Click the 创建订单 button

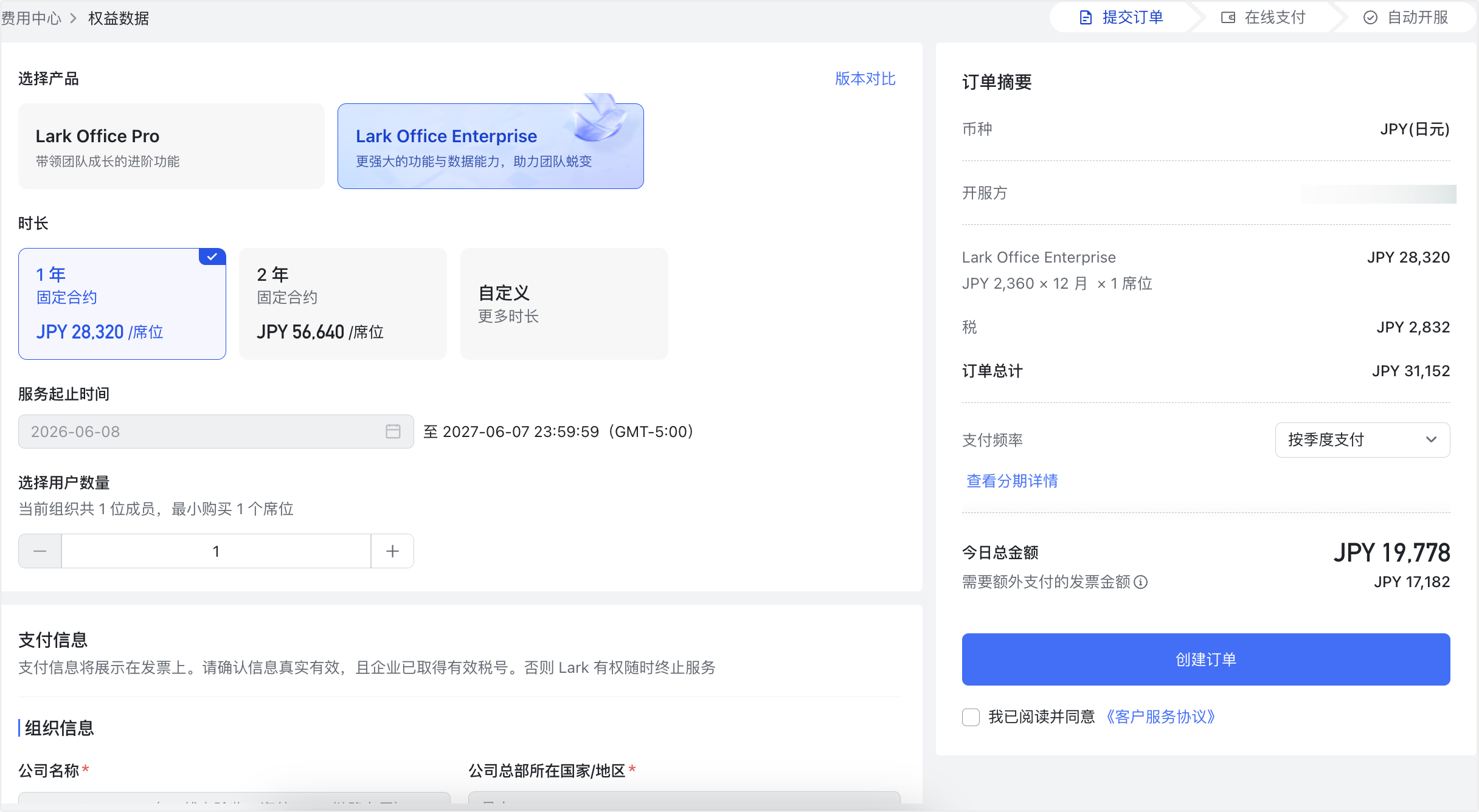(1206, 659)
